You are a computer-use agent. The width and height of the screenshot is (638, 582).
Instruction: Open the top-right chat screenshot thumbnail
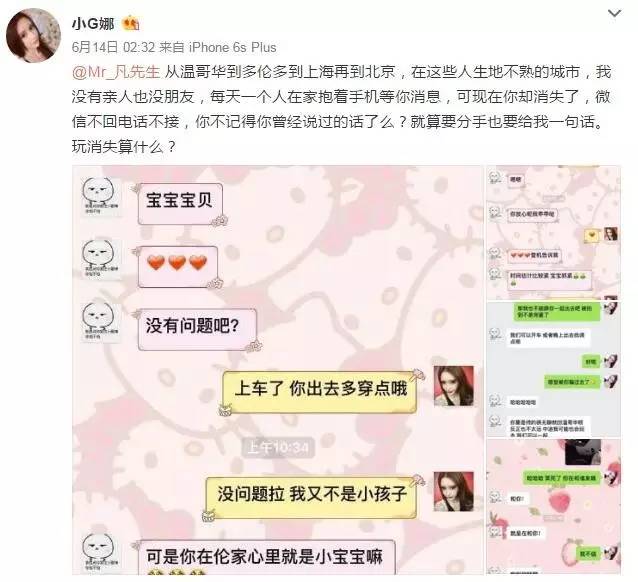coord(553,232)
